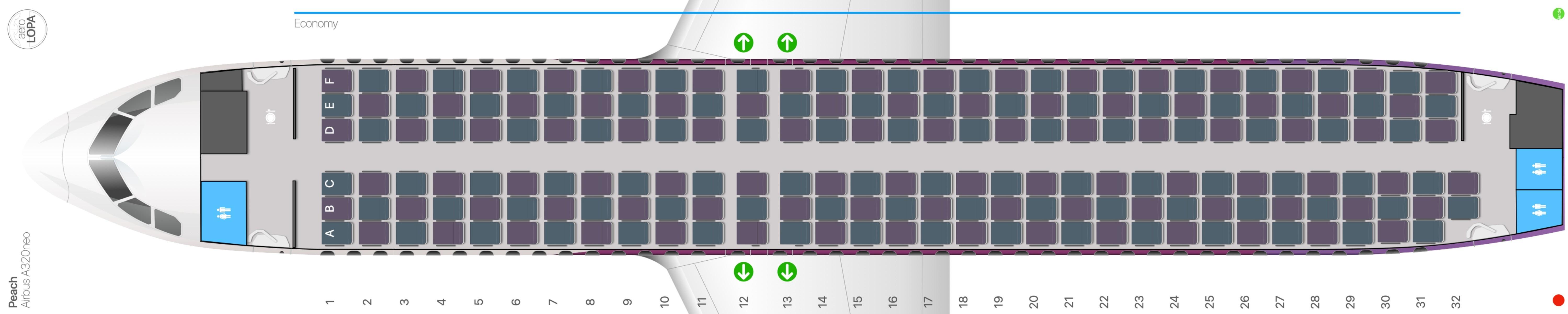Image resolution: width=1568 pixels, height=314 pixels.
Task: Click the green dot indicator
Action: click(x=1559, y=13)
